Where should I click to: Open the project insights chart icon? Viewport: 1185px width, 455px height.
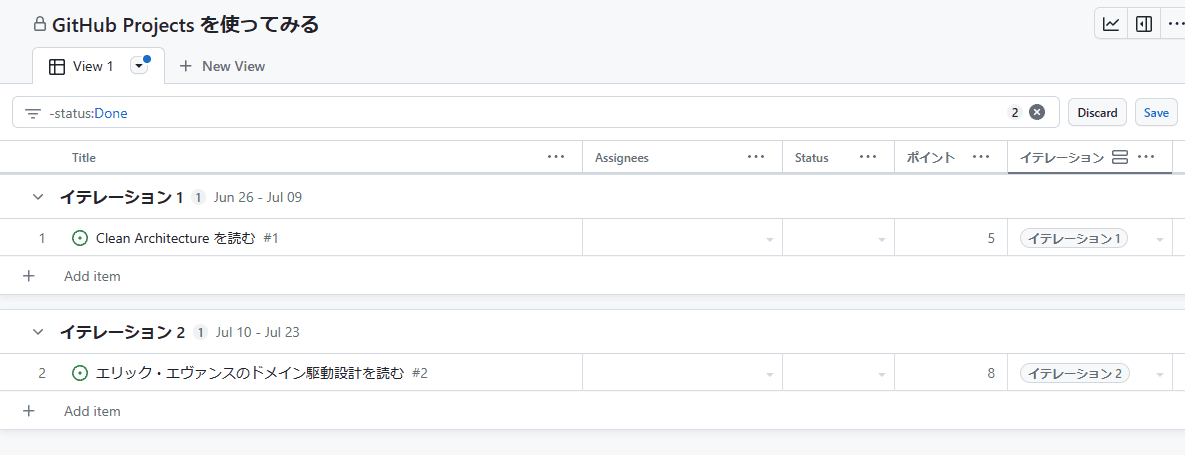[1111, 24]
